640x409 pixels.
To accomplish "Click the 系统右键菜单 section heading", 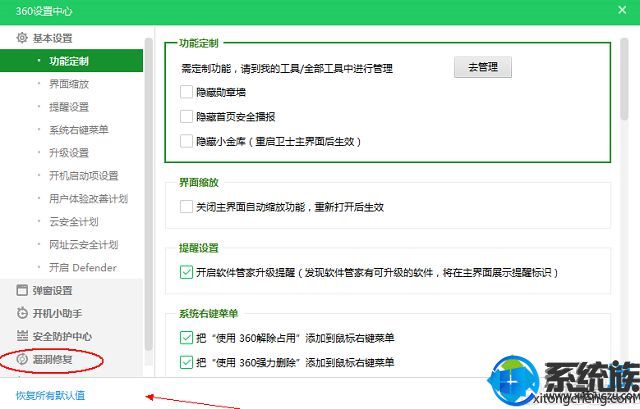I will pos(209,313).
